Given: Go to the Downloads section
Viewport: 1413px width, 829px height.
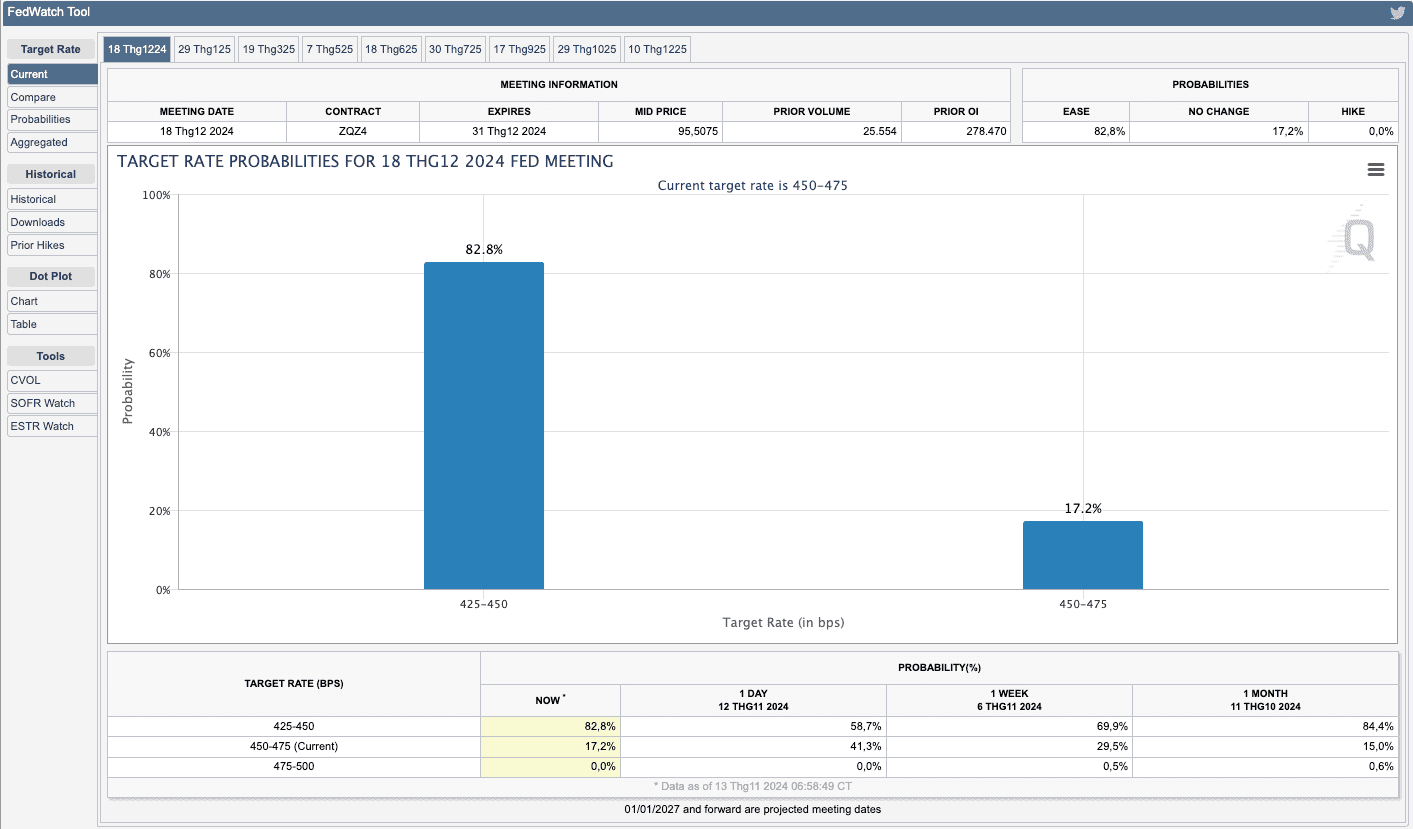Looking at the screenshot, I should pos(52,222).
